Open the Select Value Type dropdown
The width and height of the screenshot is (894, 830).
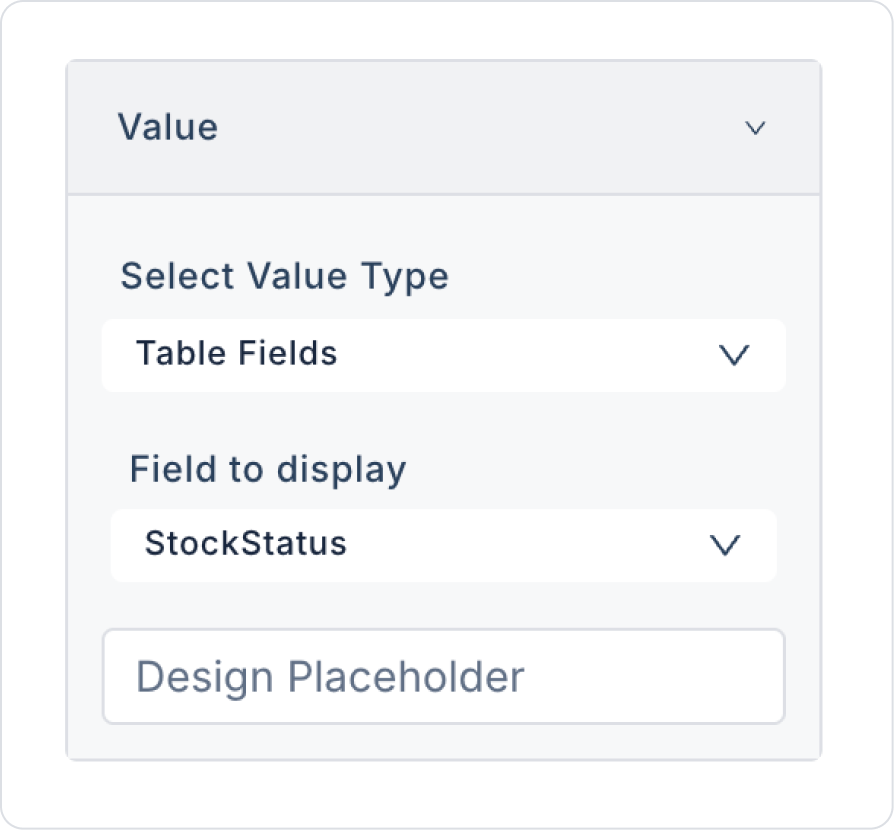(x=443, y=355)
